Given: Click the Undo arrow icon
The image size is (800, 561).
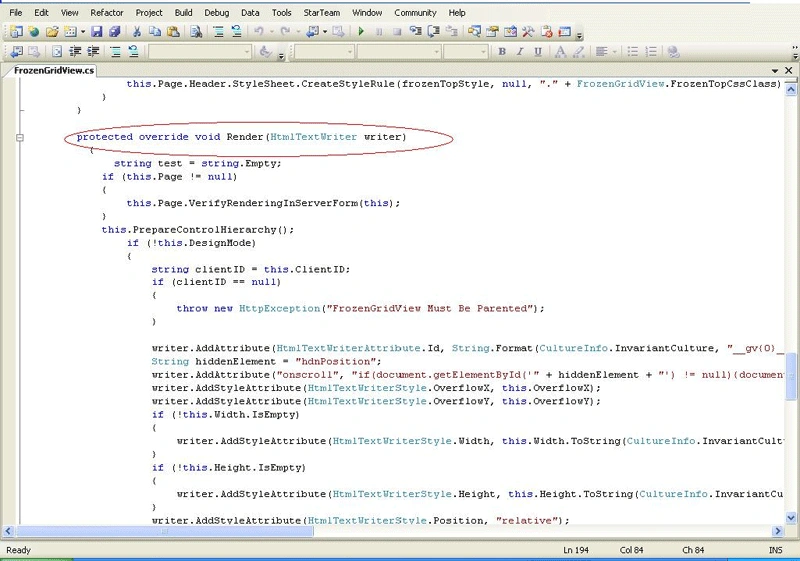Looking at the screenshot, I should tap(259, 32).
